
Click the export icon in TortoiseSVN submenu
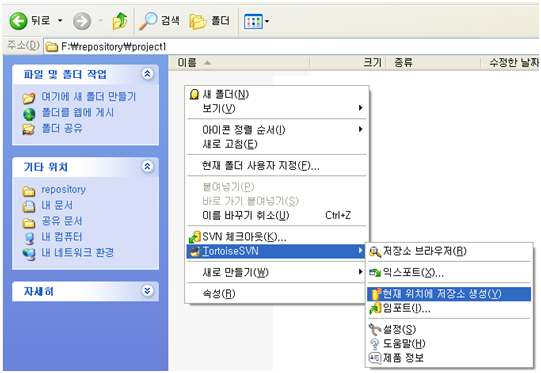(x=375, y=273)
